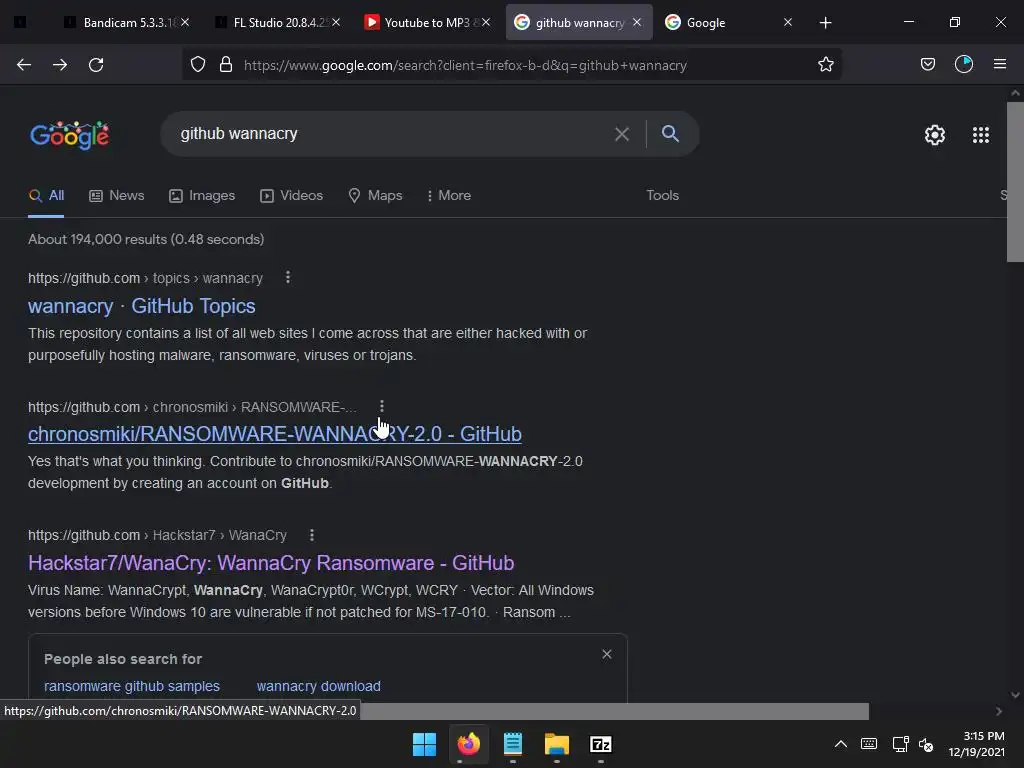Select the Videos results tab

click(291, 195)
